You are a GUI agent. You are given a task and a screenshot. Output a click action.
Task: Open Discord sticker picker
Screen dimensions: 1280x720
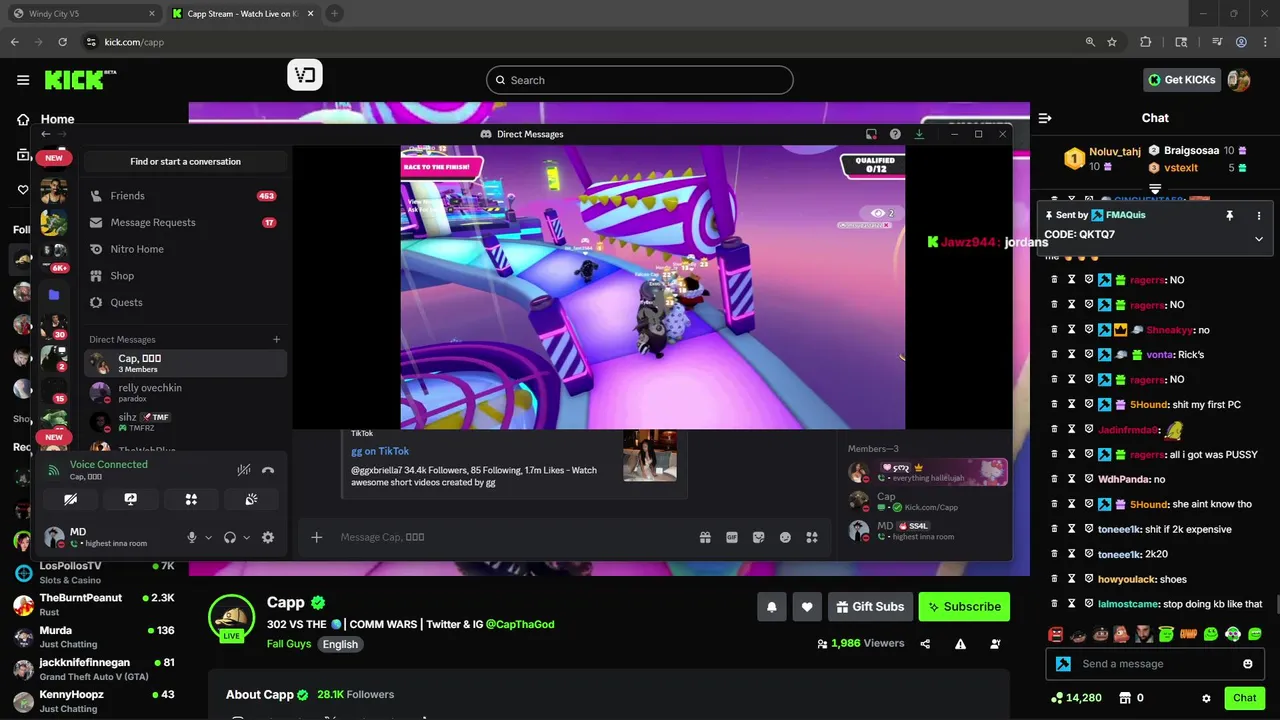[x=759, y=537]
